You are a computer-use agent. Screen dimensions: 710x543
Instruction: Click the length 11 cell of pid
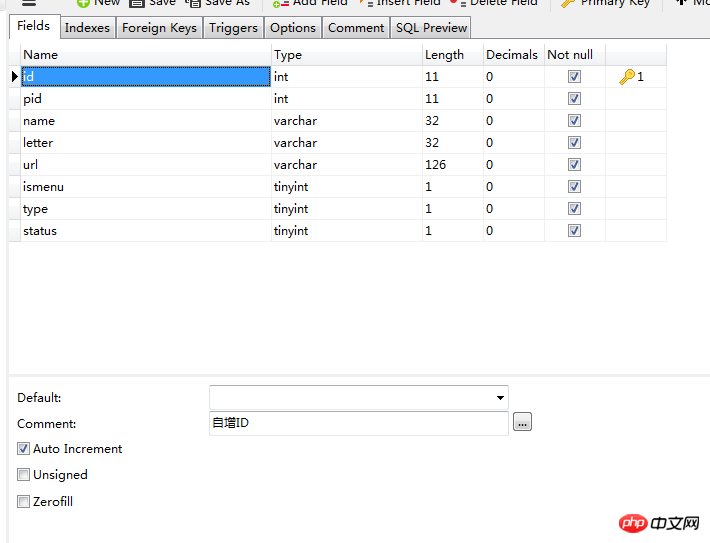coord(453,99)
